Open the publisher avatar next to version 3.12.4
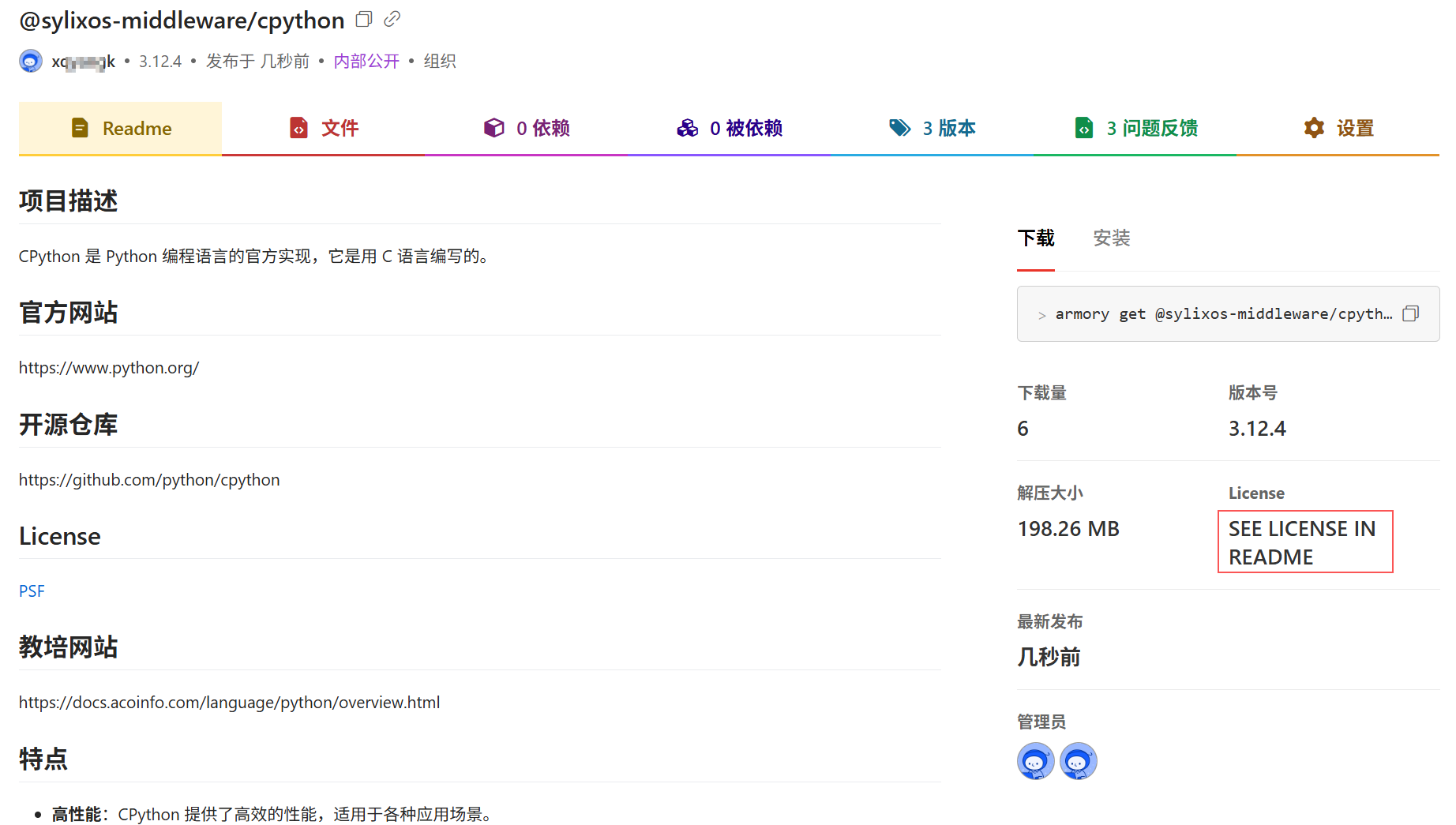This screenshot has width=1456, height=825. 31,61
